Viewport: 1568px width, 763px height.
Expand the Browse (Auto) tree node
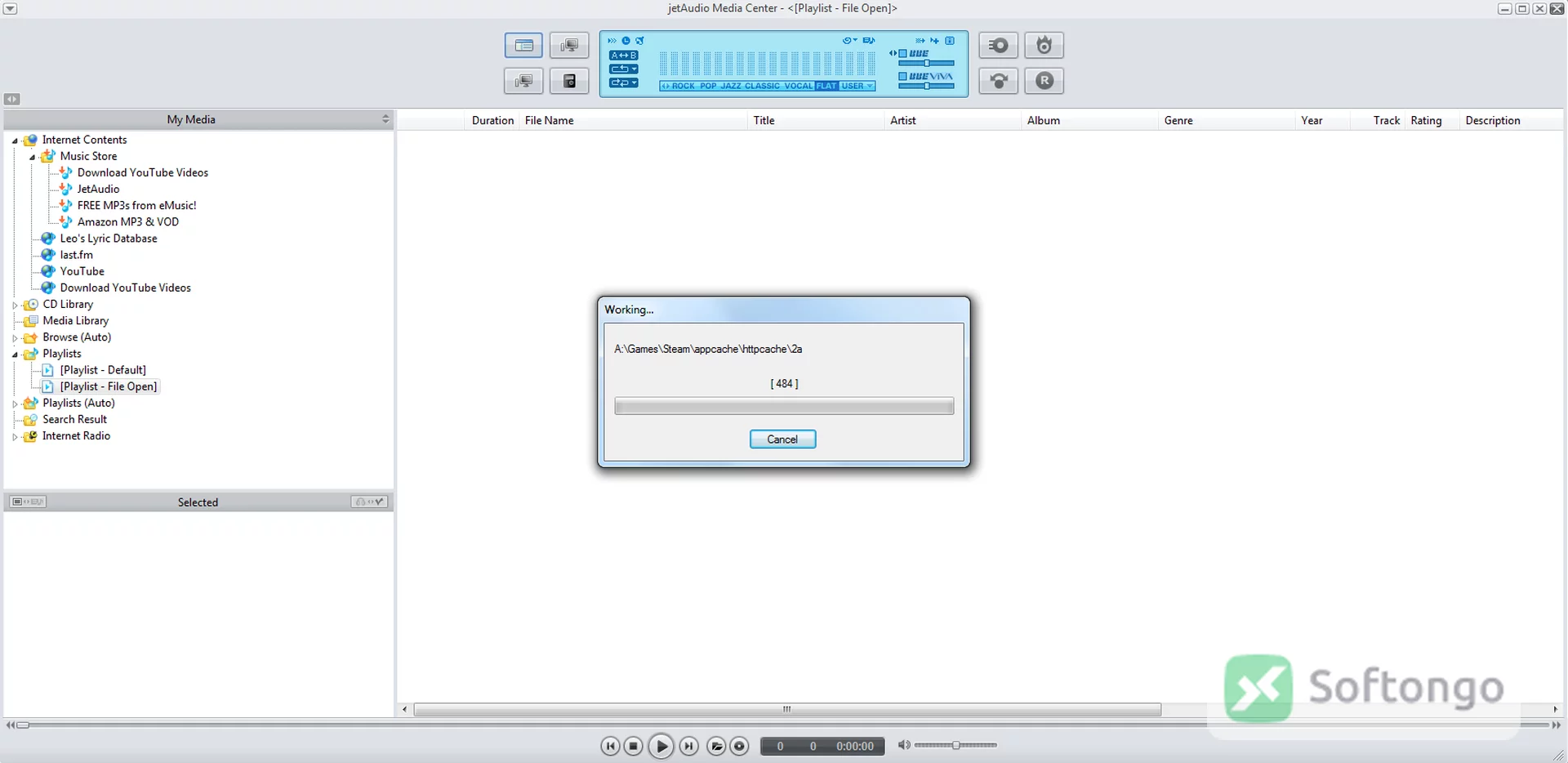click(x=15, y=337)
